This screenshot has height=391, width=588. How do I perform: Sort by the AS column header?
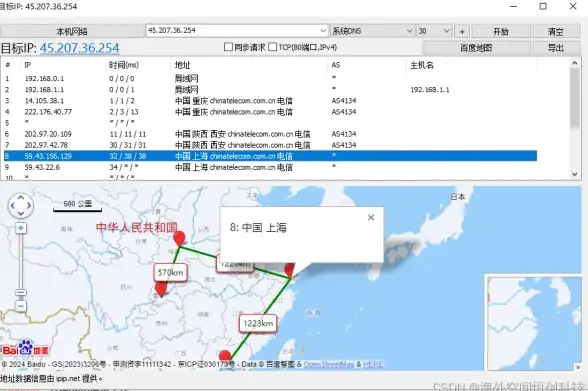(x=336, y=65)
